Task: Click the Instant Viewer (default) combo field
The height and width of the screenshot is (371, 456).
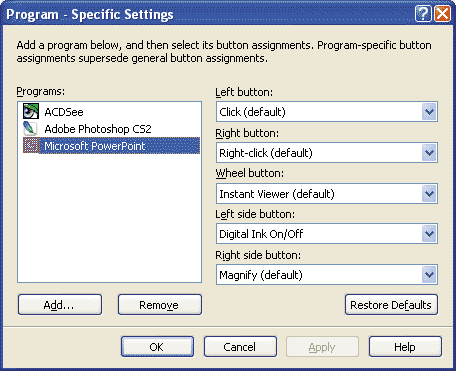Action: (327, 194)
